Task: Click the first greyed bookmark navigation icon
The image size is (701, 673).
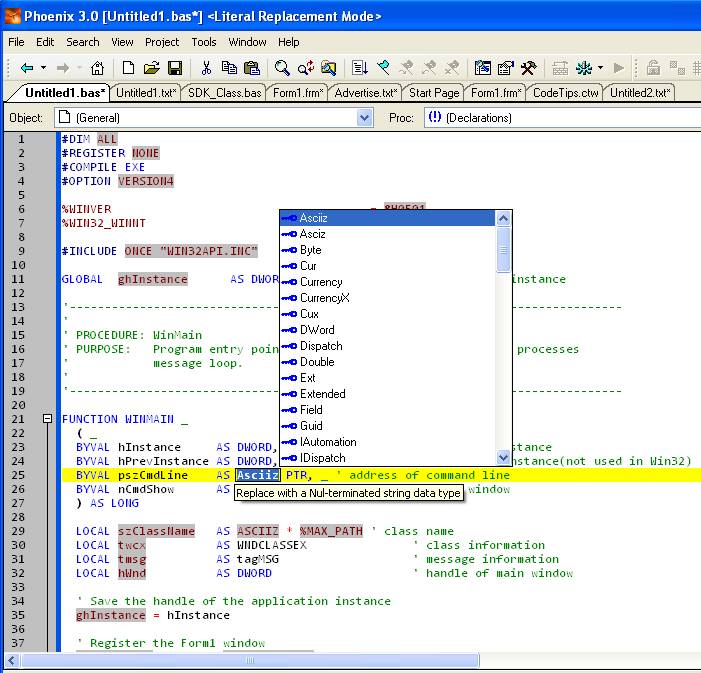Action: (x=406, y=68)
